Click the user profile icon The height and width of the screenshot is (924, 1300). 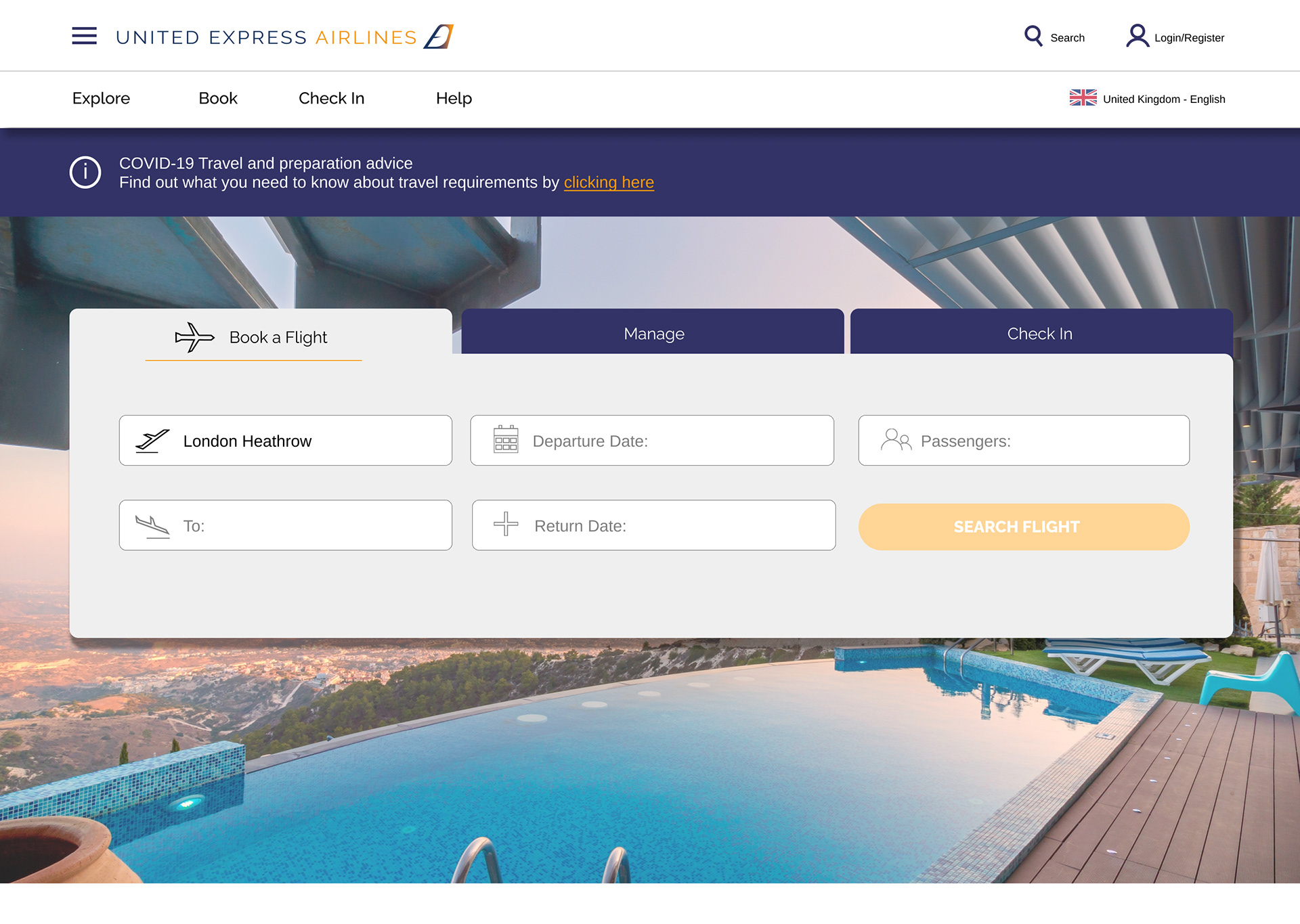point(1137,36)
